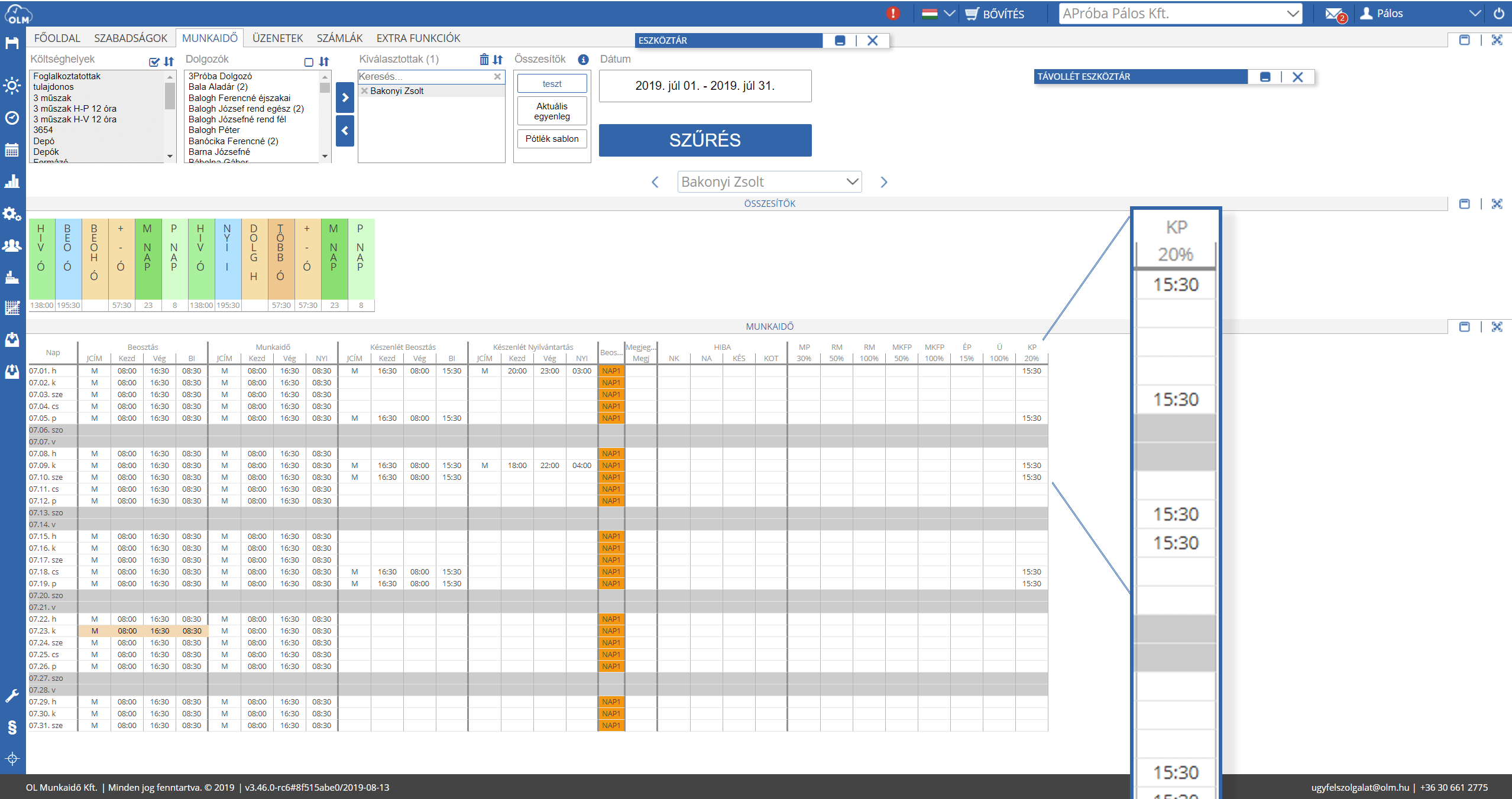Collapse the ÖSSZESÍTŐK panel
1512x799 pixels.
[1465, 204]
